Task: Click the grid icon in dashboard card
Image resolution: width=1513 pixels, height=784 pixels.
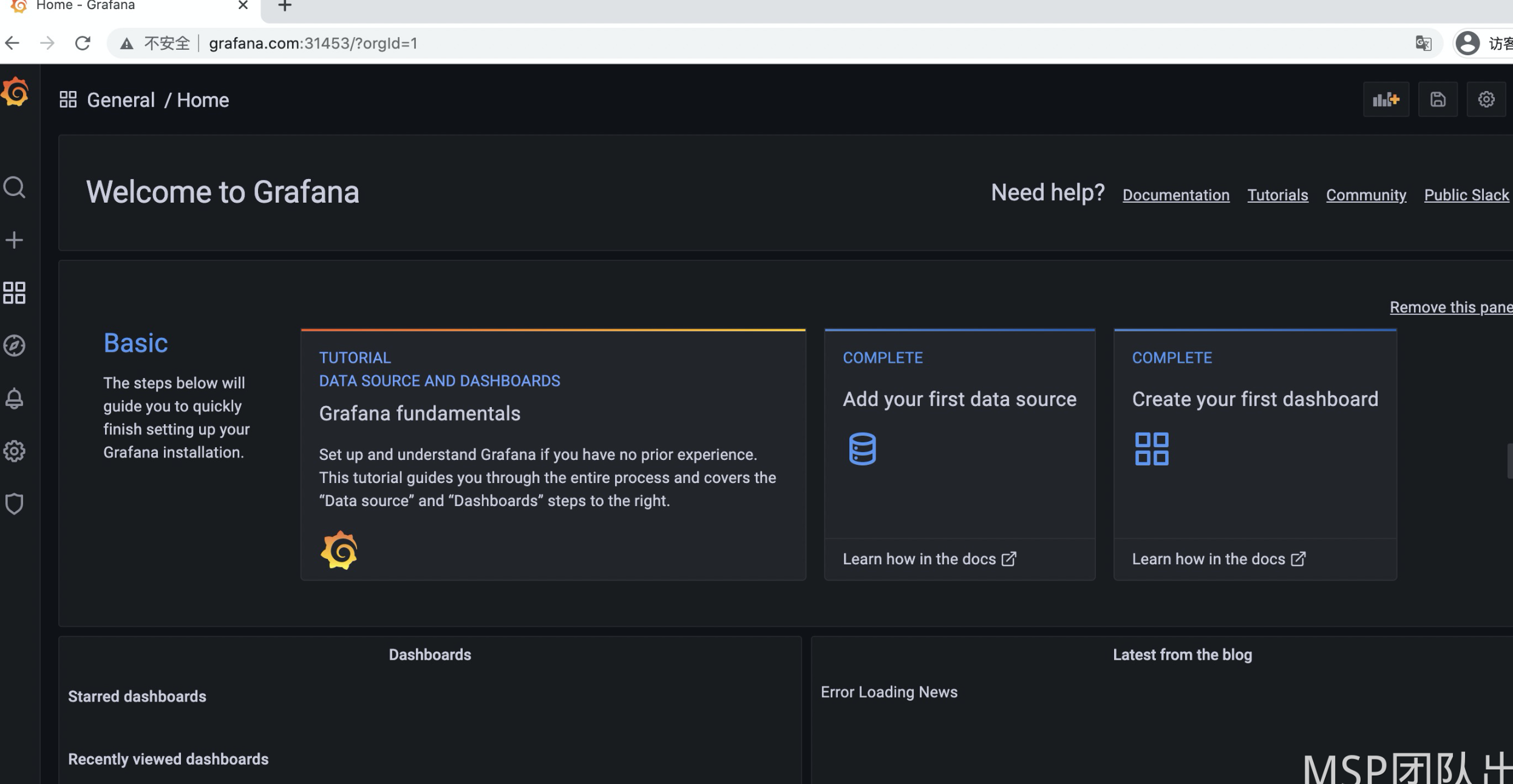Action: tap(1152, 449)
